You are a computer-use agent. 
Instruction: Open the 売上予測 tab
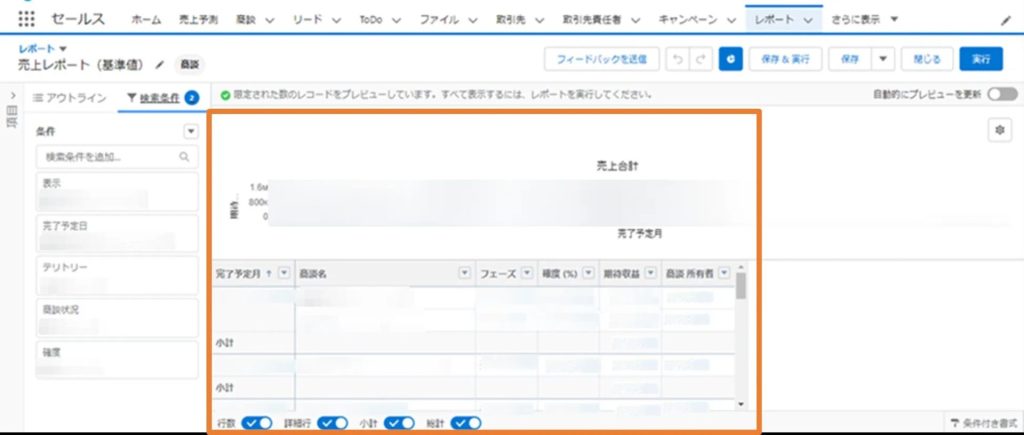tap(199, 20)
